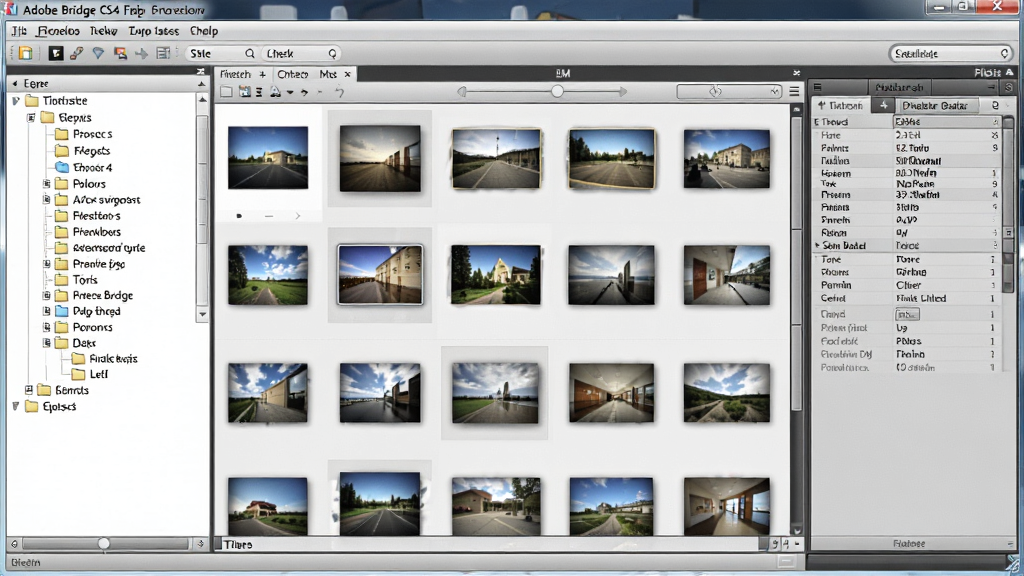Click the gray arrow icon in the top toolbar
This screenshot has height=576, width=1024.
click(x=141, y=54)
